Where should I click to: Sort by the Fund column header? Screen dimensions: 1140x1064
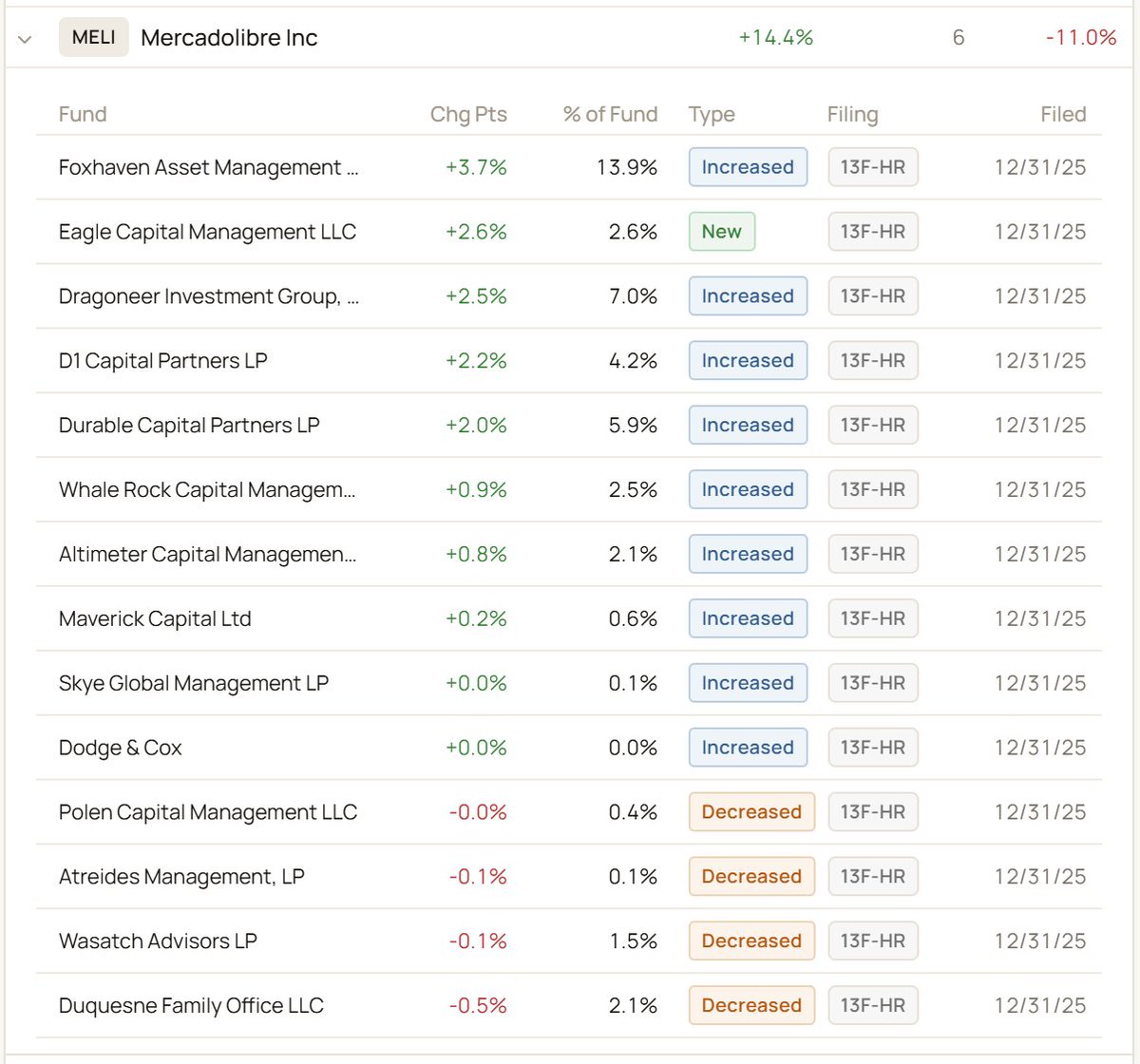click(83, 114)
